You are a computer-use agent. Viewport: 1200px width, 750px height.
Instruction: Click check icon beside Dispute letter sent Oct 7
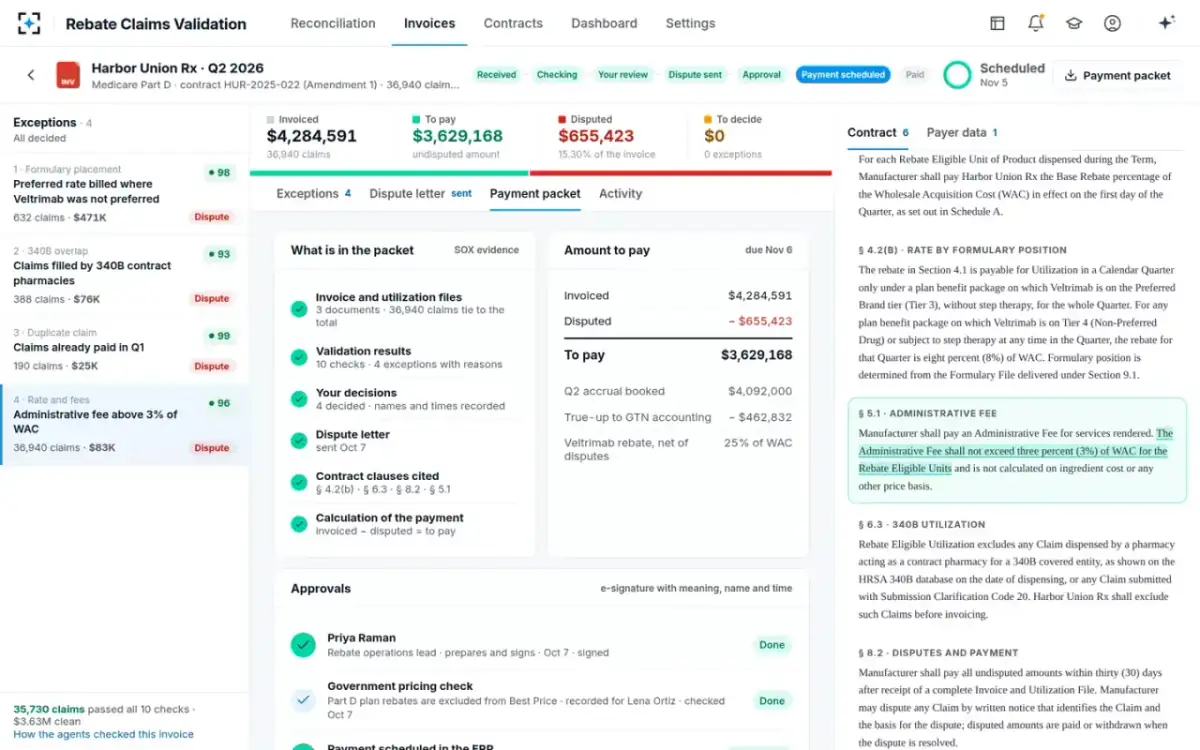point(298,440)
